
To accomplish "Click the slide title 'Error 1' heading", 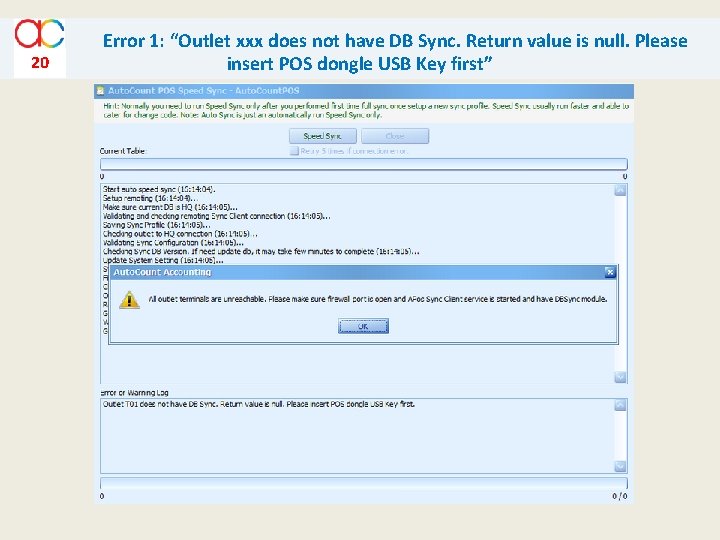I will click(395, 51).
